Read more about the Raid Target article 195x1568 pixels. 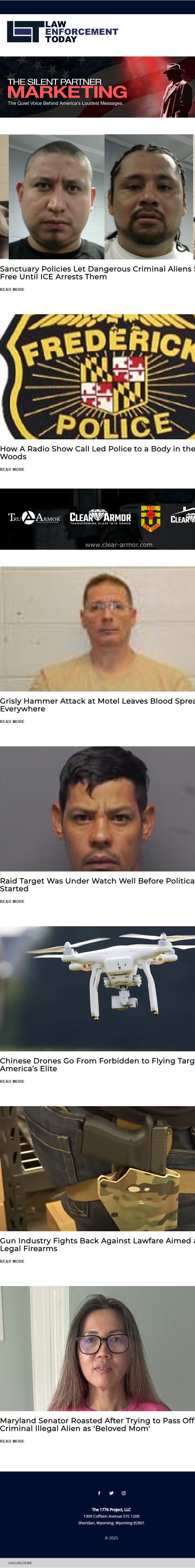12,901
